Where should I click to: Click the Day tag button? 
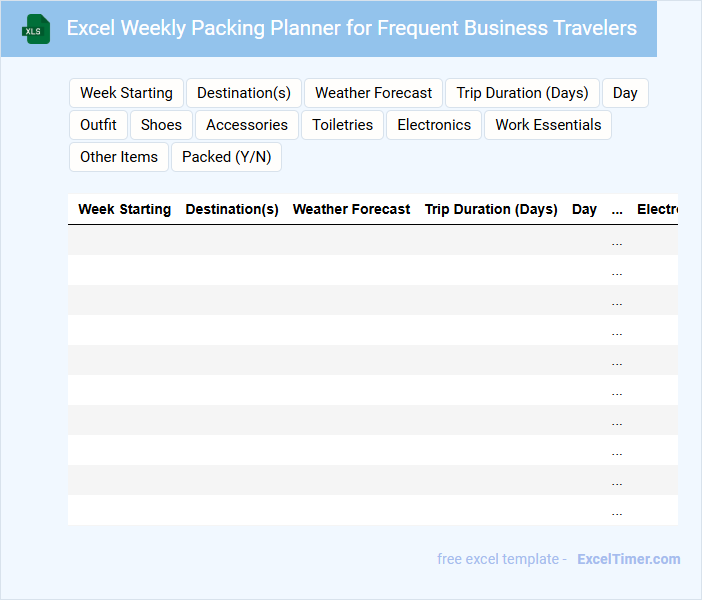625,93
